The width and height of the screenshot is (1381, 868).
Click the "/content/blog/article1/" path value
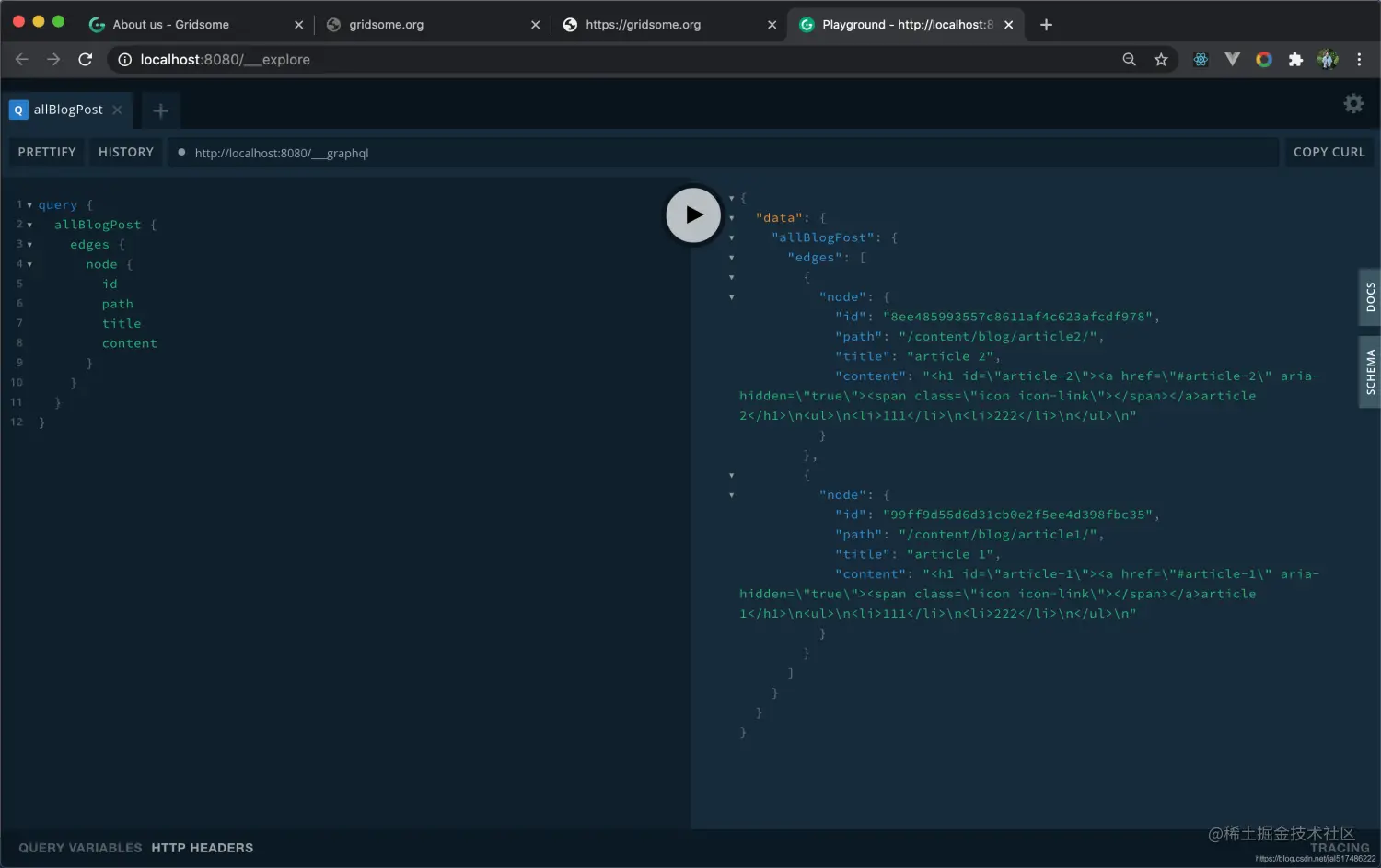[x=997, y=535]
